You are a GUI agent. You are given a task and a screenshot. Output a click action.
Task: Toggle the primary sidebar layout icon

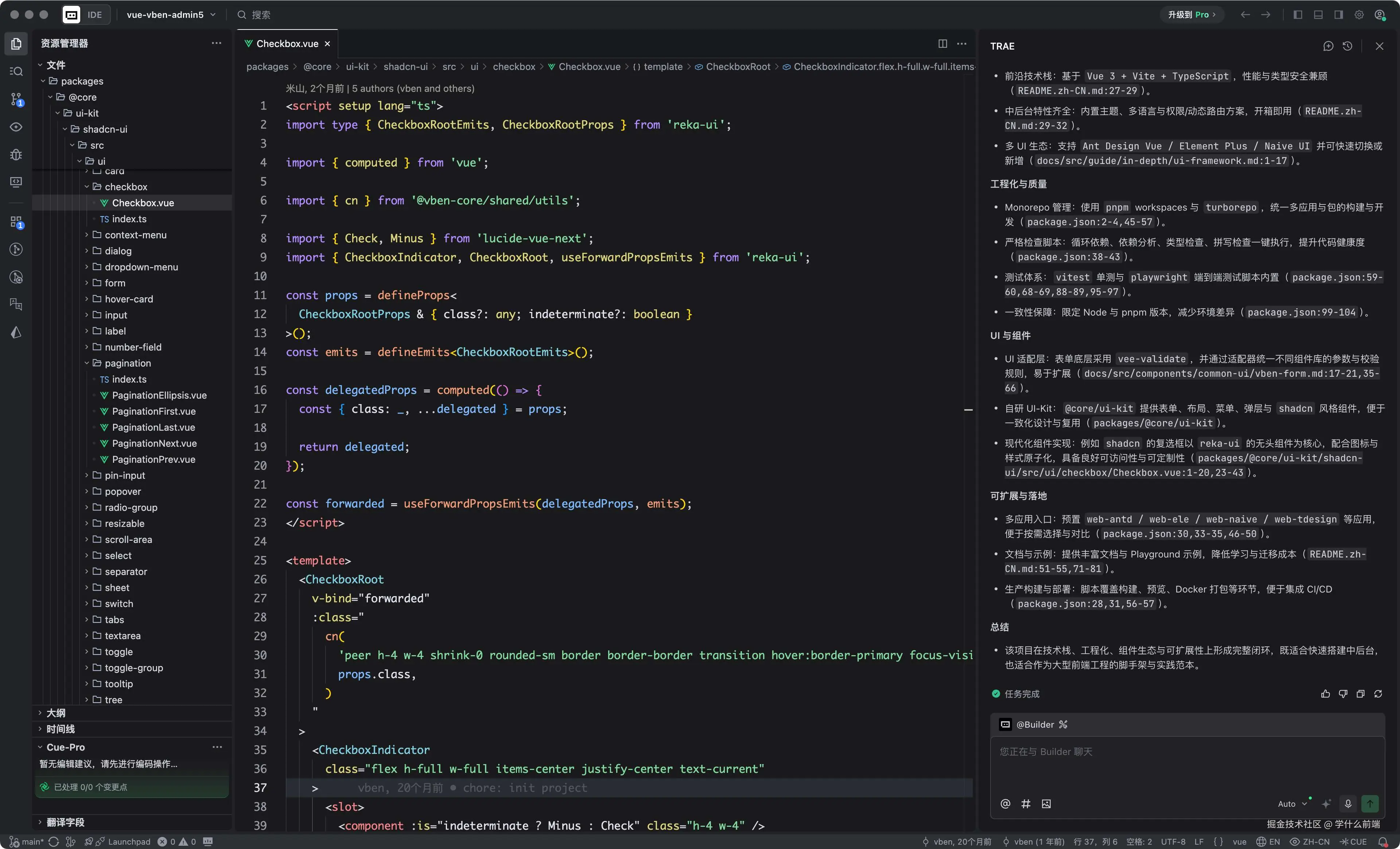(1298, 15)
